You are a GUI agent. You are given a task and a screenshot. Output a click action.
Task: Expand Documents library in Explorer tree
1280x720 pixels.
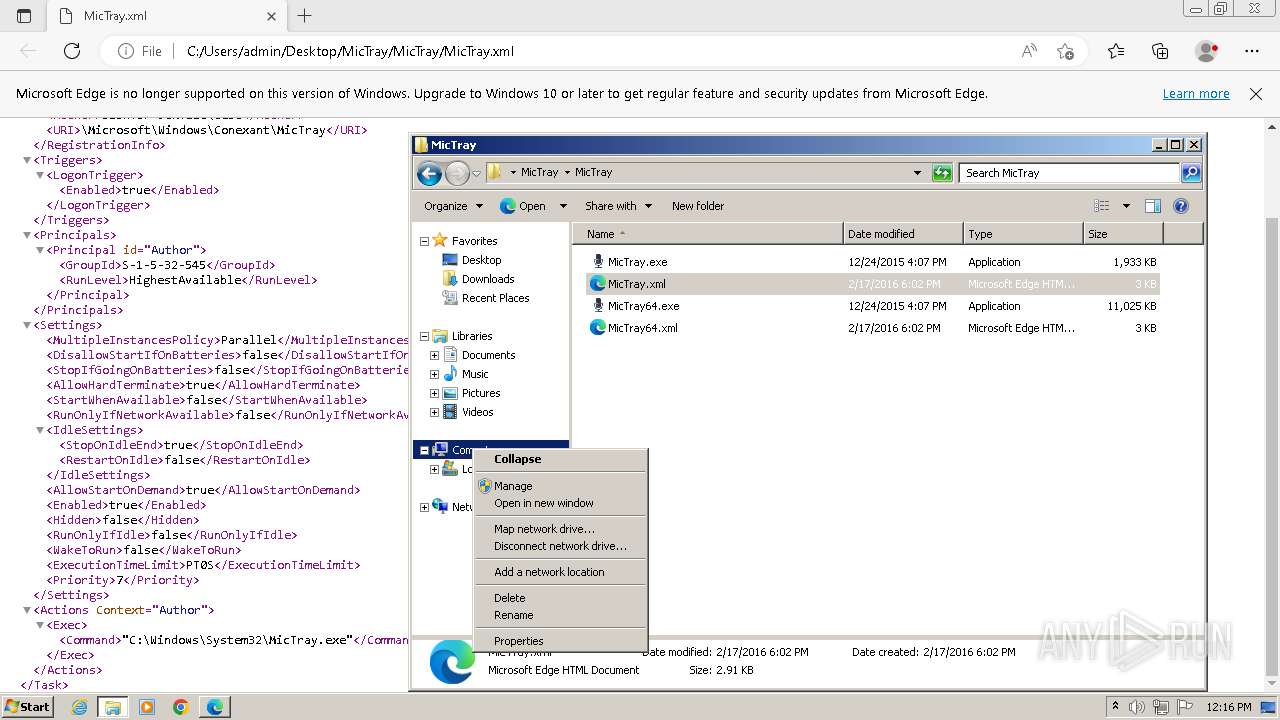coord(435,355)
